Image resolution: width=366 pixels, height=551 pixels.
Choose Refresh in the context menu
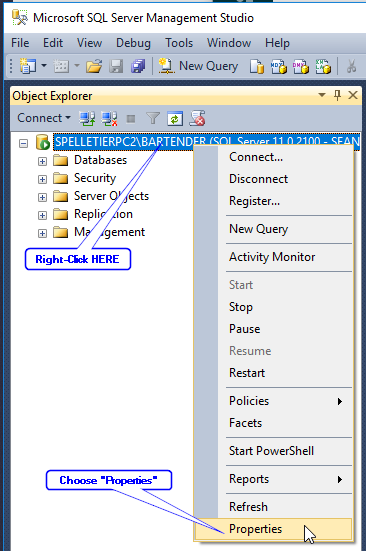click(273, 507)
